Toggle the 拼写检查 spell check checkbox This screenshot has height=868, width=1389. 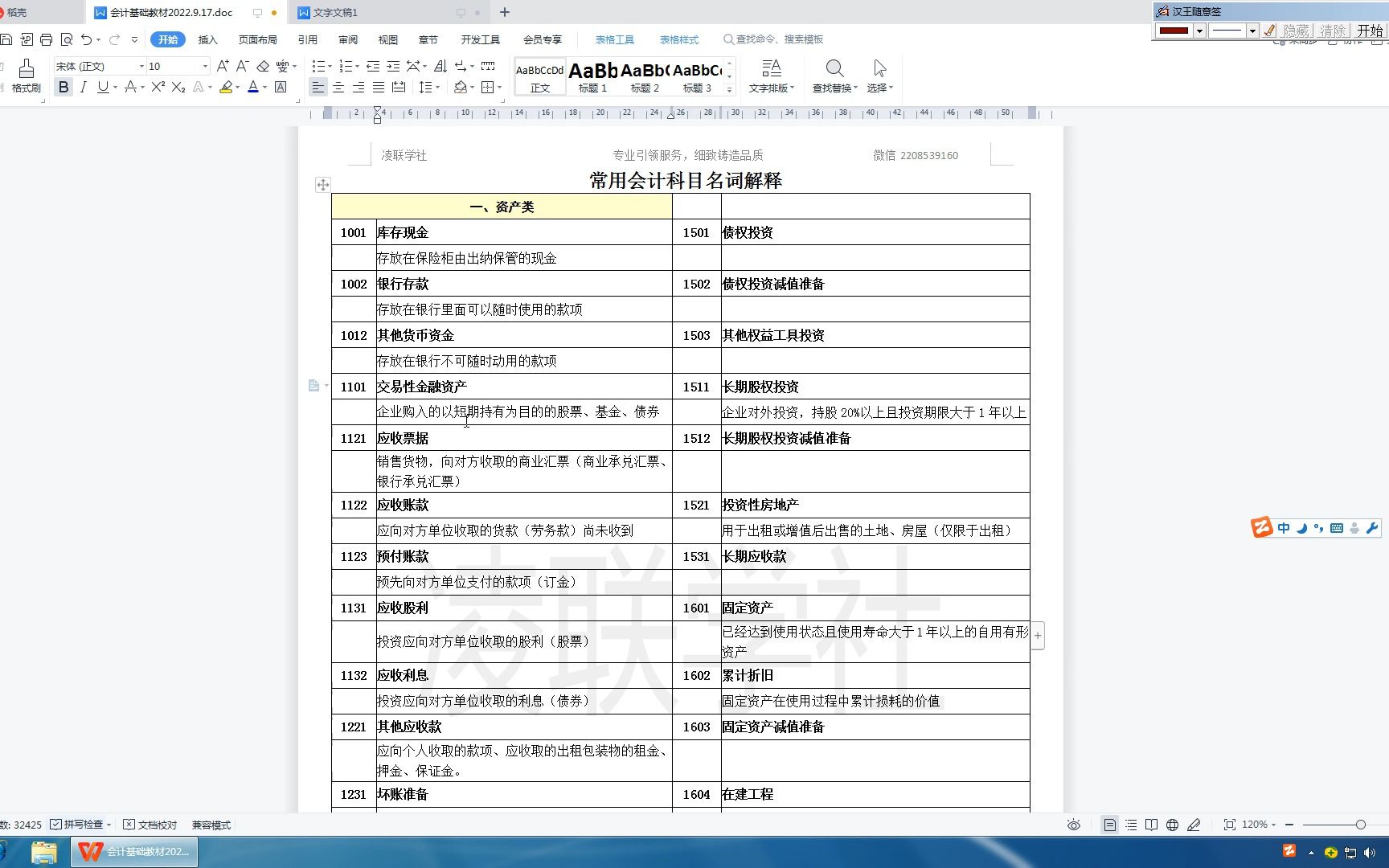pyautogui.click(x=55, y=825)
